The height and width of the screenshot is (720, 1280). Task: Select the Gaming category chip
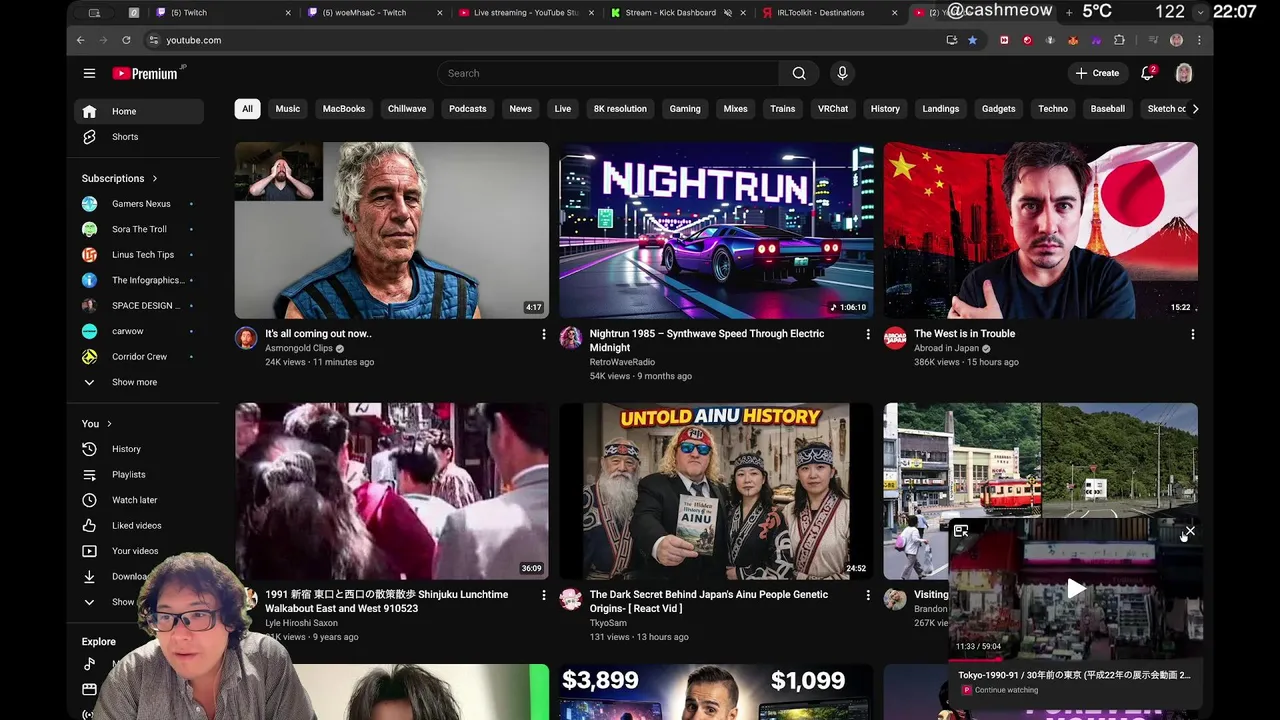(x=685, y=109)
